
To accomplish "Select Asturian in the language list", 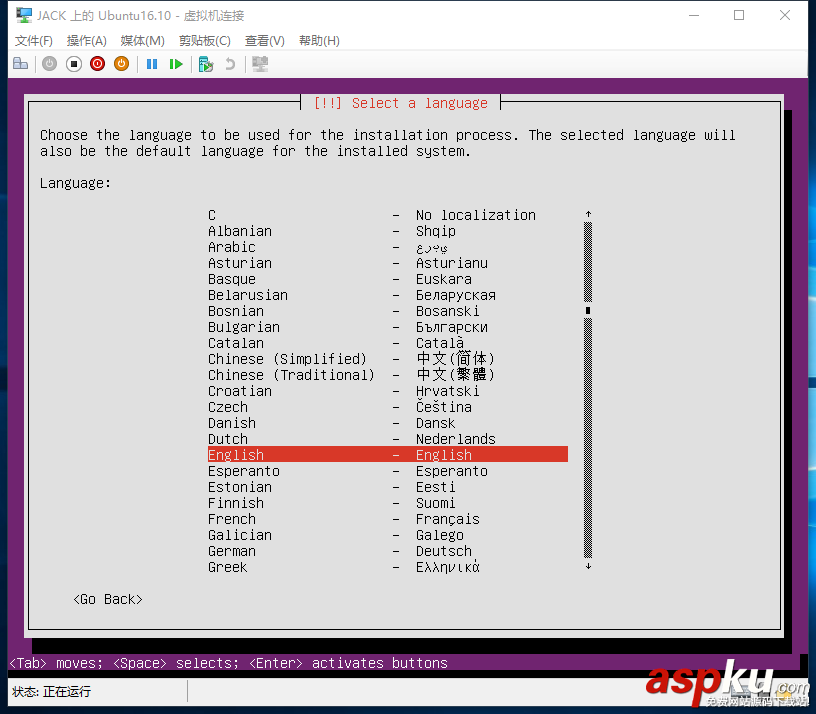I will coord(388,263).
